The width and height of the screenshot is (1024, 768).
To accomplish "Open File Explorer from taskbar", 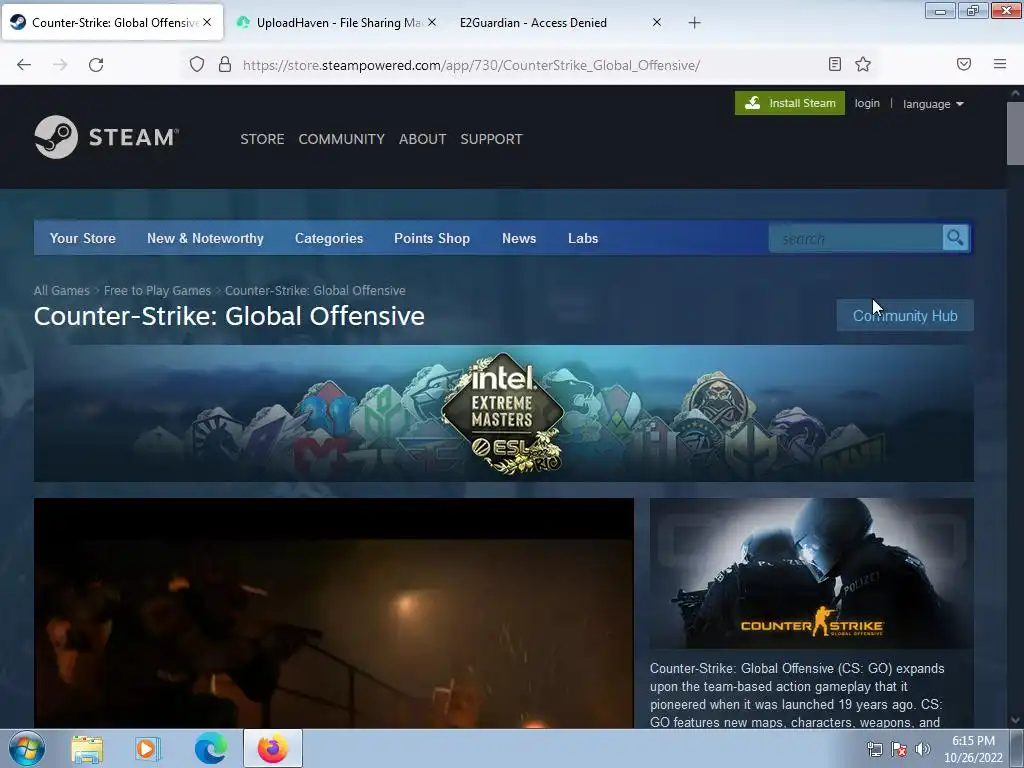I will (87, 748).
